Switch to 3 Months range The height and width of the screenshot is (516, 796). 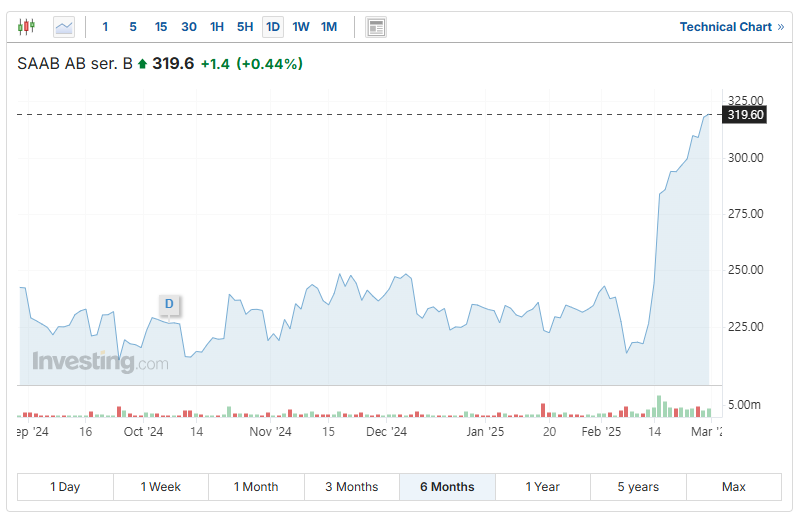[x=352, y=487]
